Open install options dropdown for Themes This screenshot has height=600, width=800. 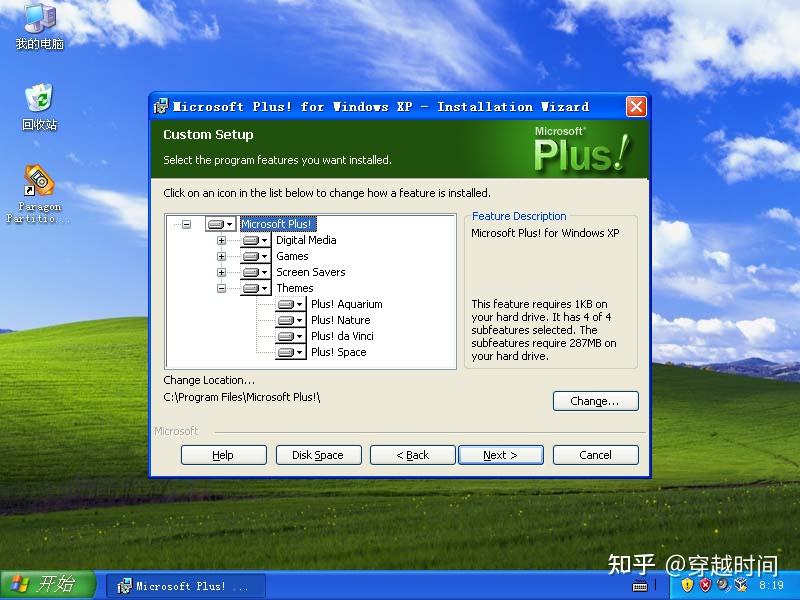tap(264, 288)
